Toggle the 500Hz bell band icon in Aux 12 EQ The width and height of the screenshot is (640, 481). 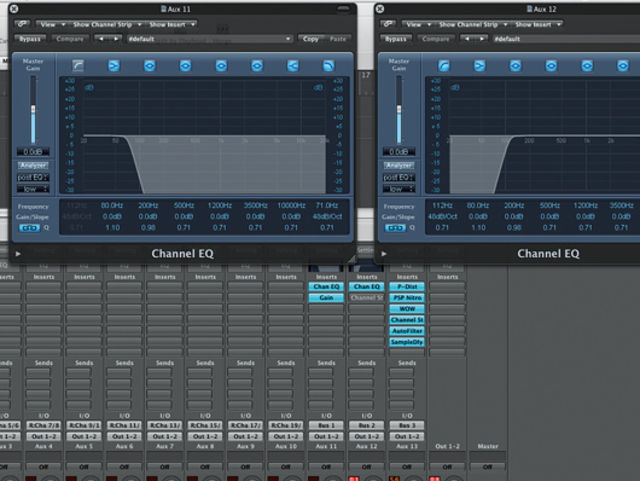[x=551, y=65]
